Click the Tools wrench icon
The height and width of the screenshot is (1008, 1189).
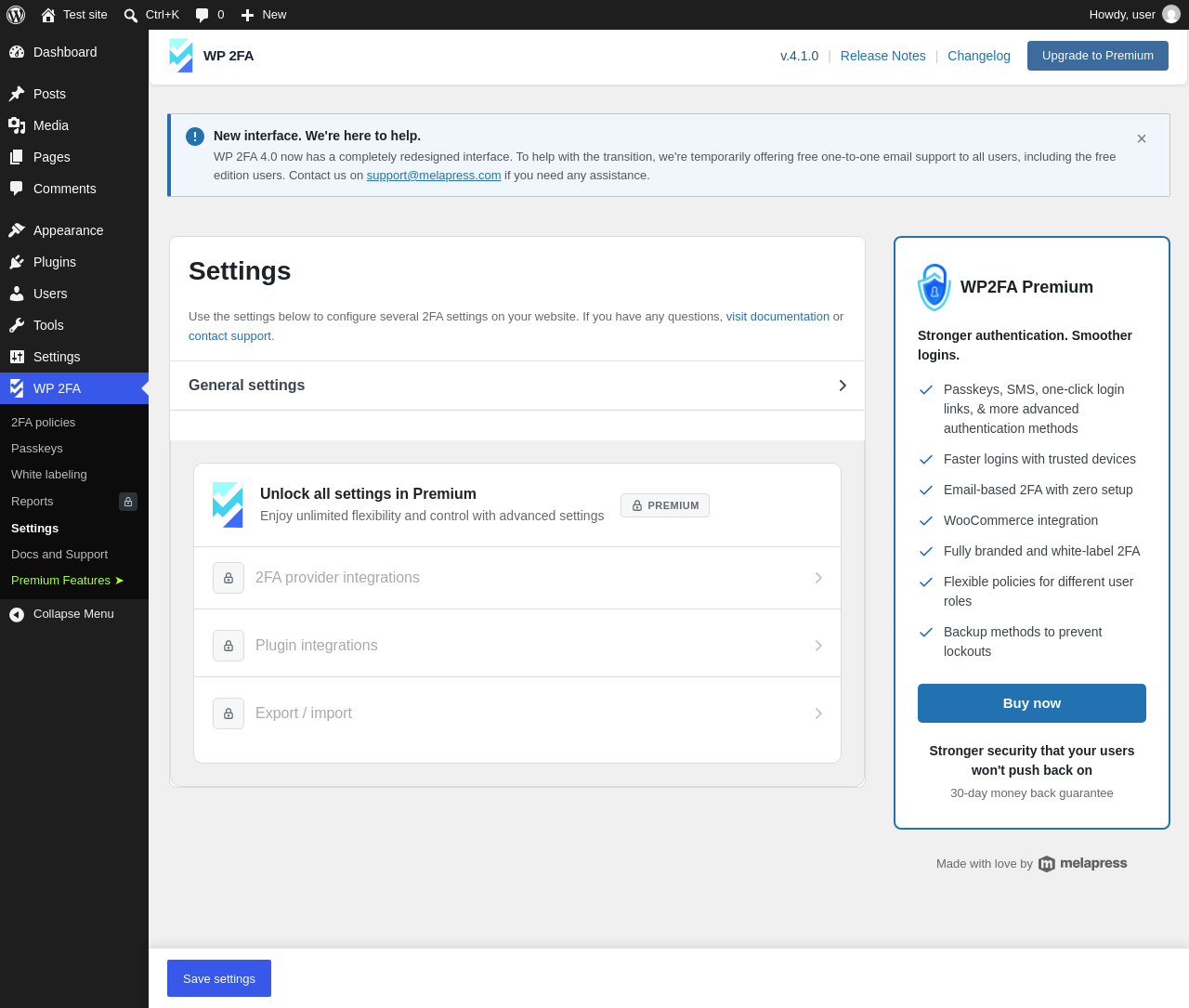tap(17, 325)
